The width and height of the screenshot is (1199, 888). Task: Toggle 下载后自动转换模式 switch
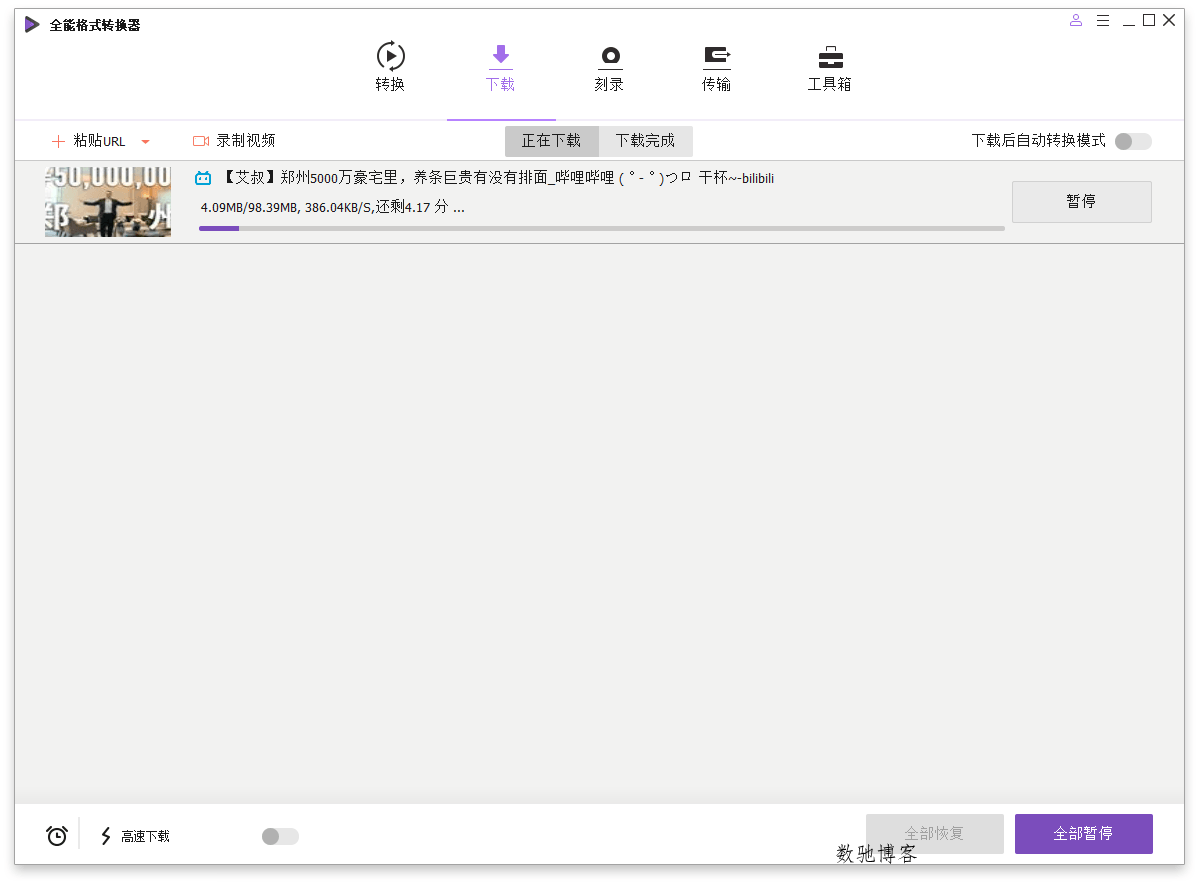(x=1132, y=141)
